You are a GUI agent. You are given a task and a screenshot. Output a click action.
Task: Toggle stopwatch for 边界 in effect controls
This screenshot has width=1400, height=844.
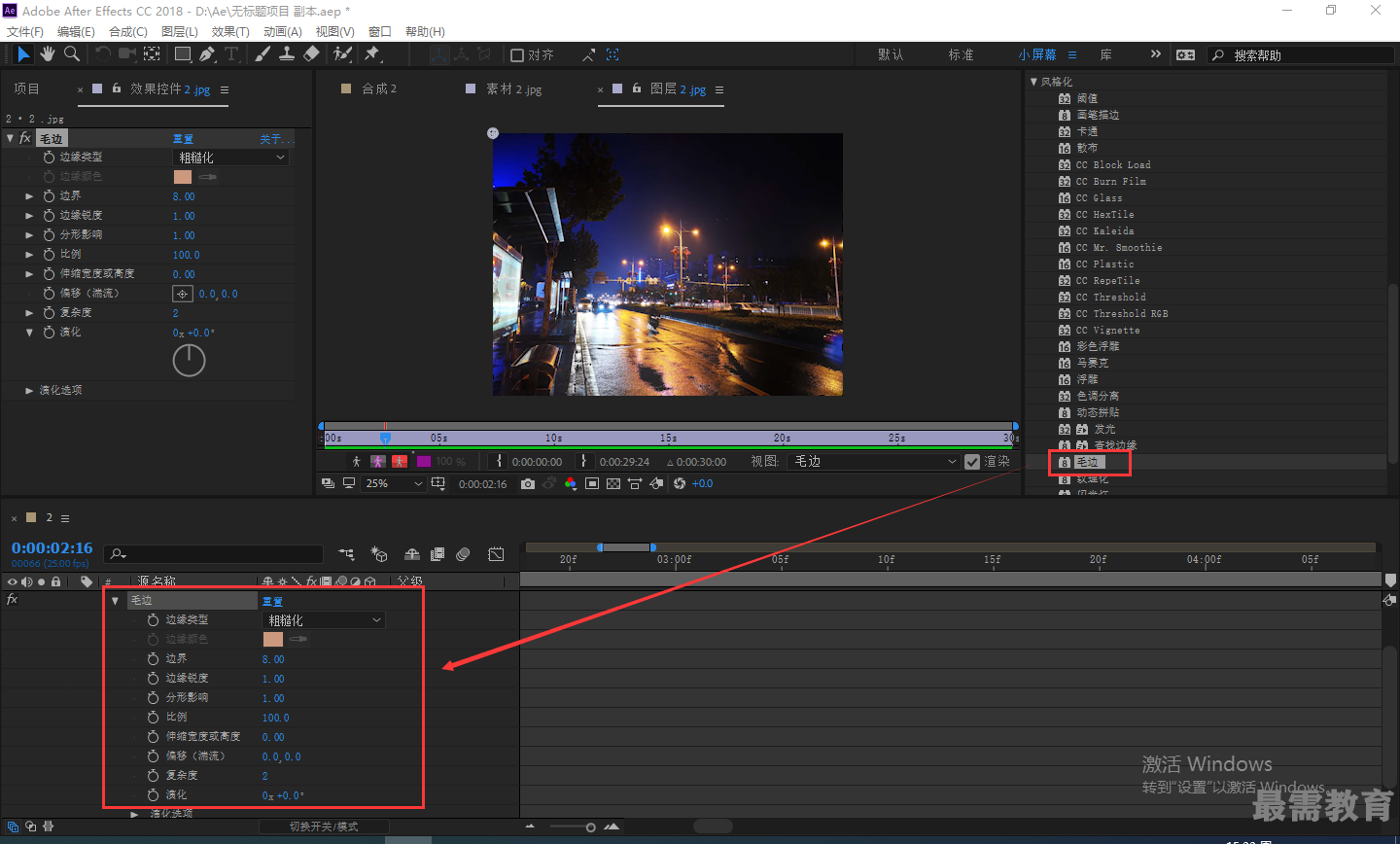tap(49, 196)
